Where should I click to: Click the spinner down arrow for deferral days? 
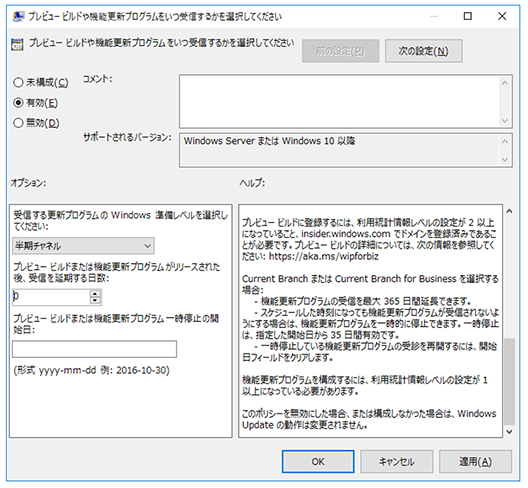point(95,300)
